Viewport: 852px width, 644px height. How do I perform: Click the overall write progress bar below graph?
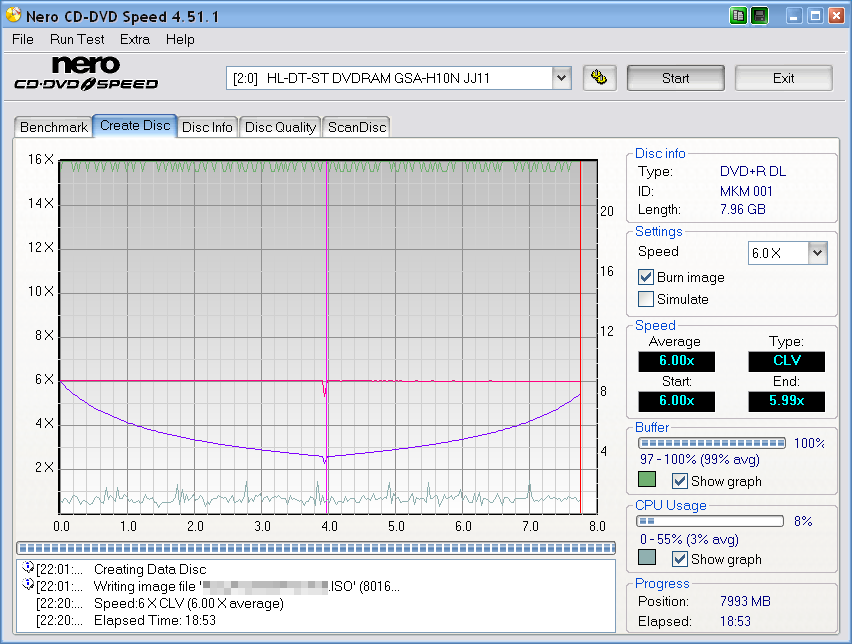(x=316, y=548)
